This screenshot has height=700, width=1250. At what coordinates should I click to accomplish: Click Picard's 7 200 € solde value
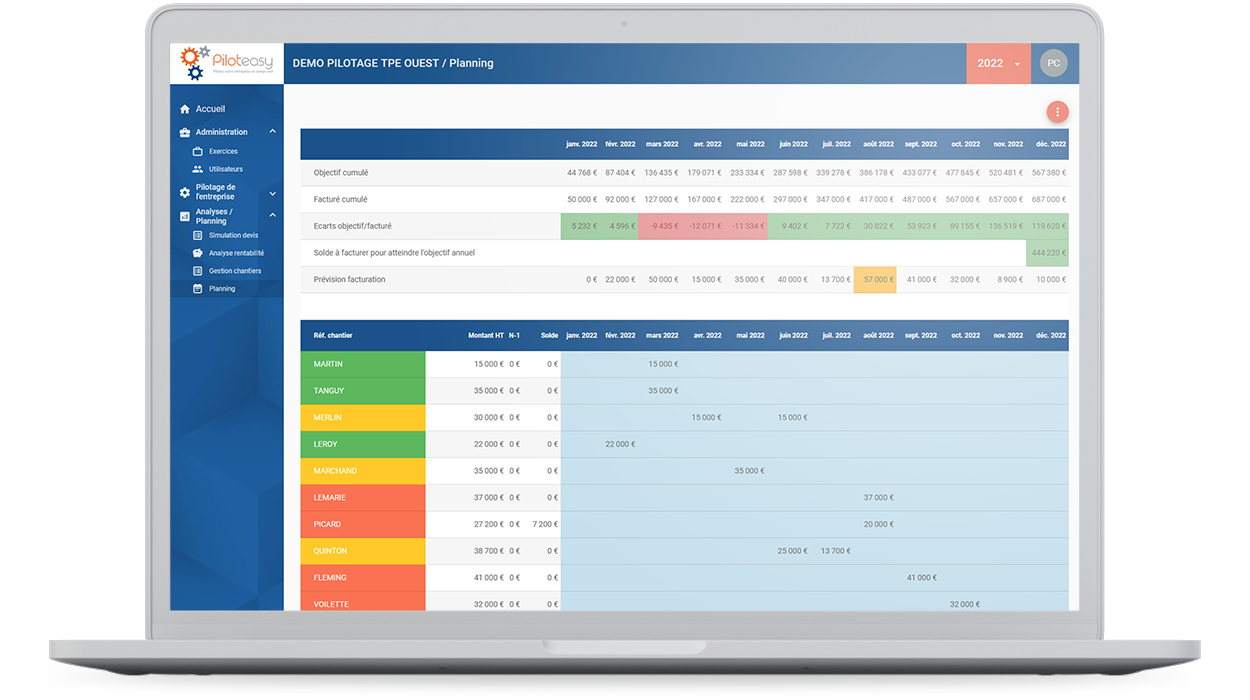pyautogui.click(x=545, y=524)
